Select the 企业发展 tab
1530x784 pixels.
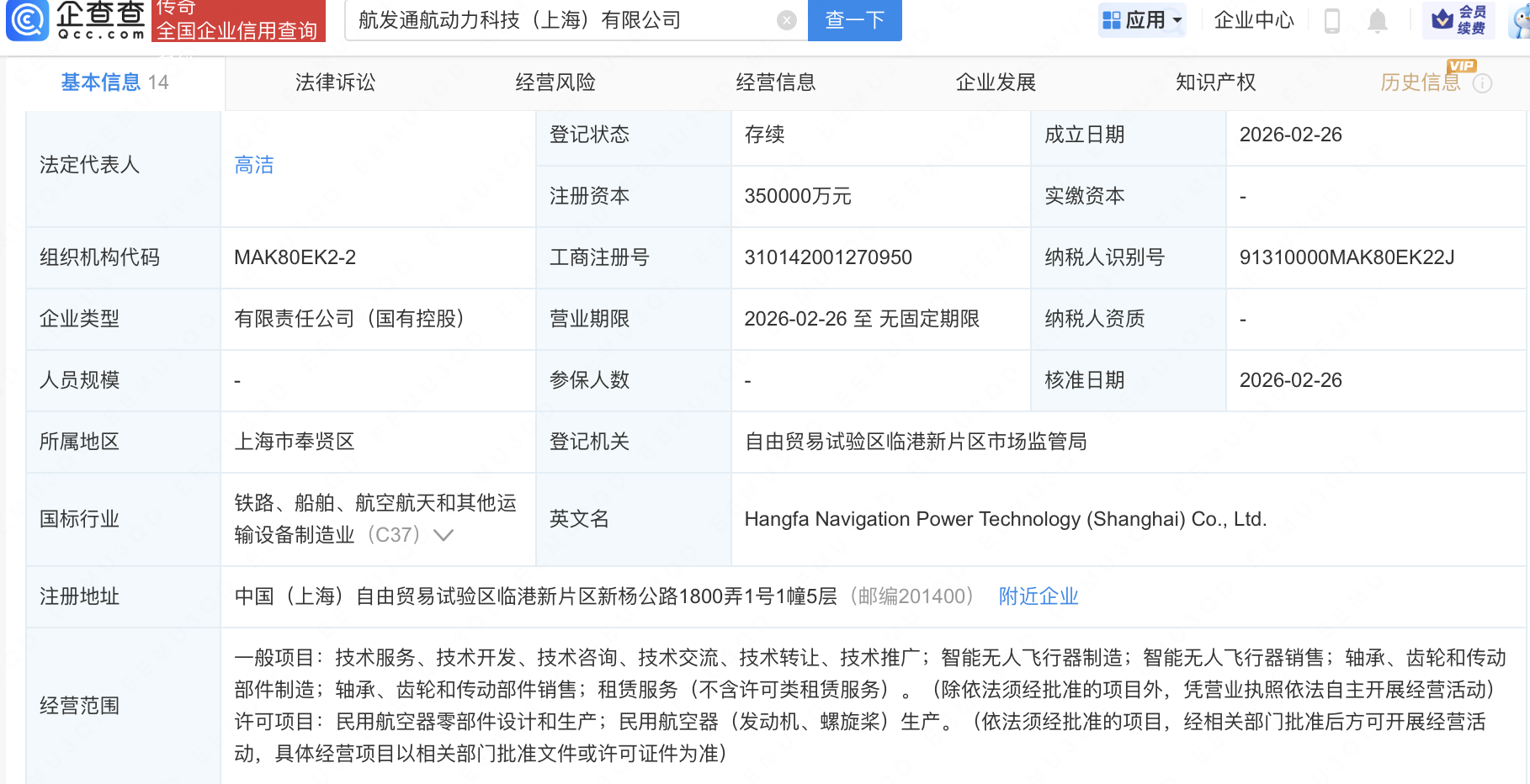996,82
